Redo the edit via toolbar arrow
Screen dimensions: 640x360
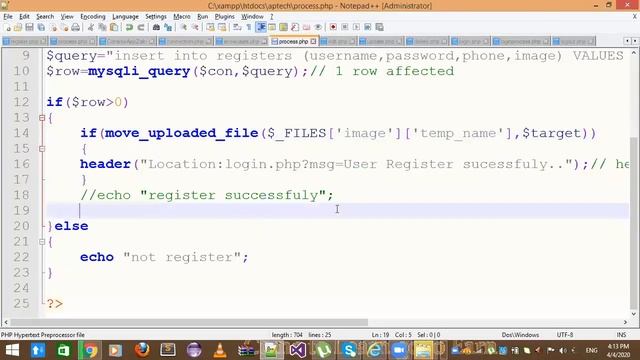pyautogui.click(x=141, y=27)
